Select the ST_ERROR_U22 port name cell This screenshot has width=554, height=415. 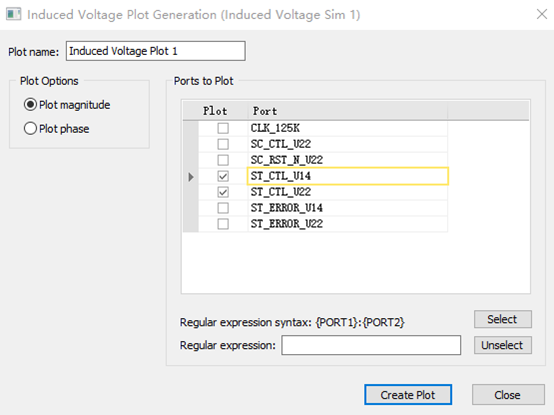click(x=348, y=224)
